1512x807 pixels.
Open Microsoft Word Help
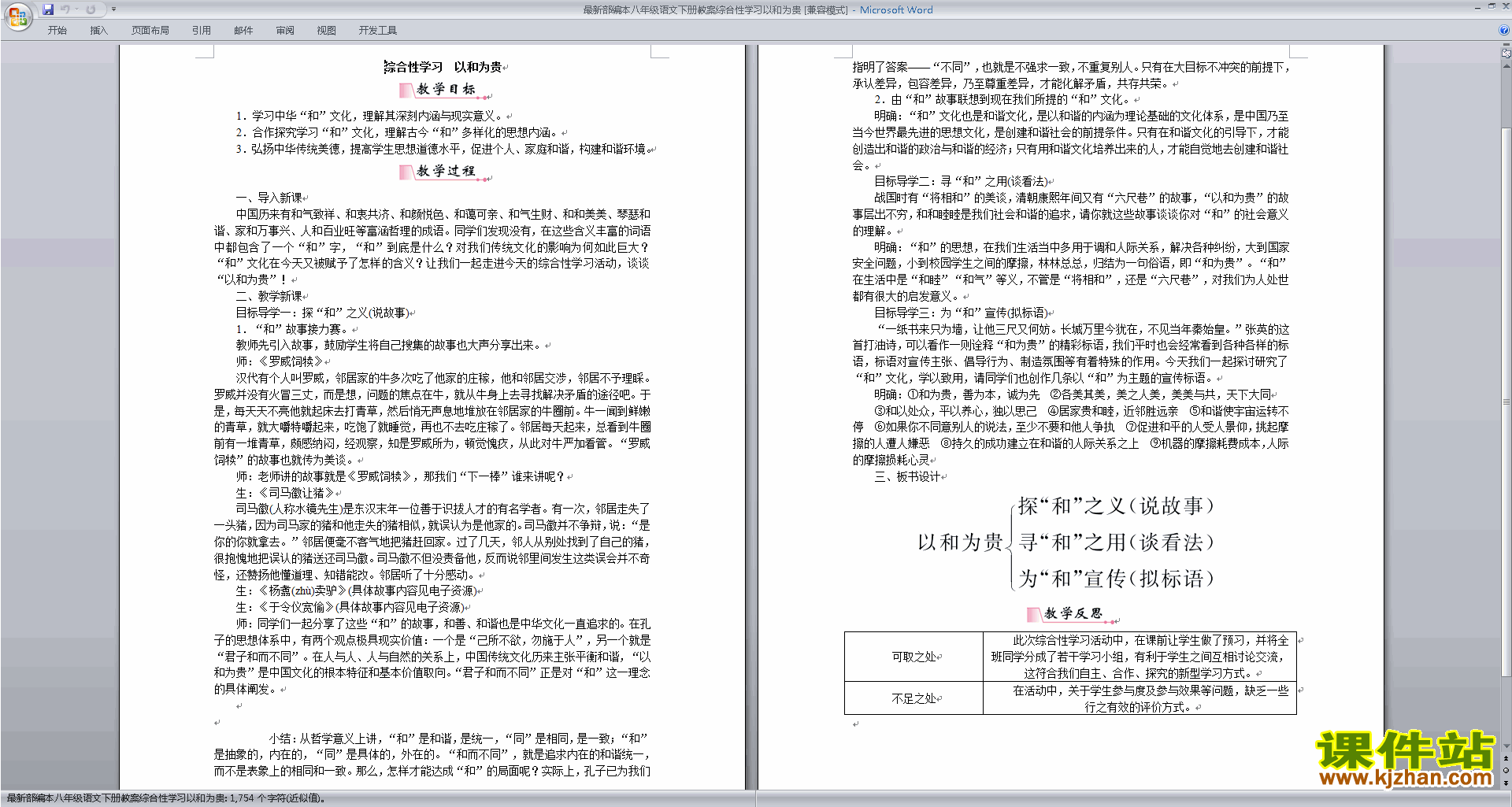click(x=1504, y=30)
